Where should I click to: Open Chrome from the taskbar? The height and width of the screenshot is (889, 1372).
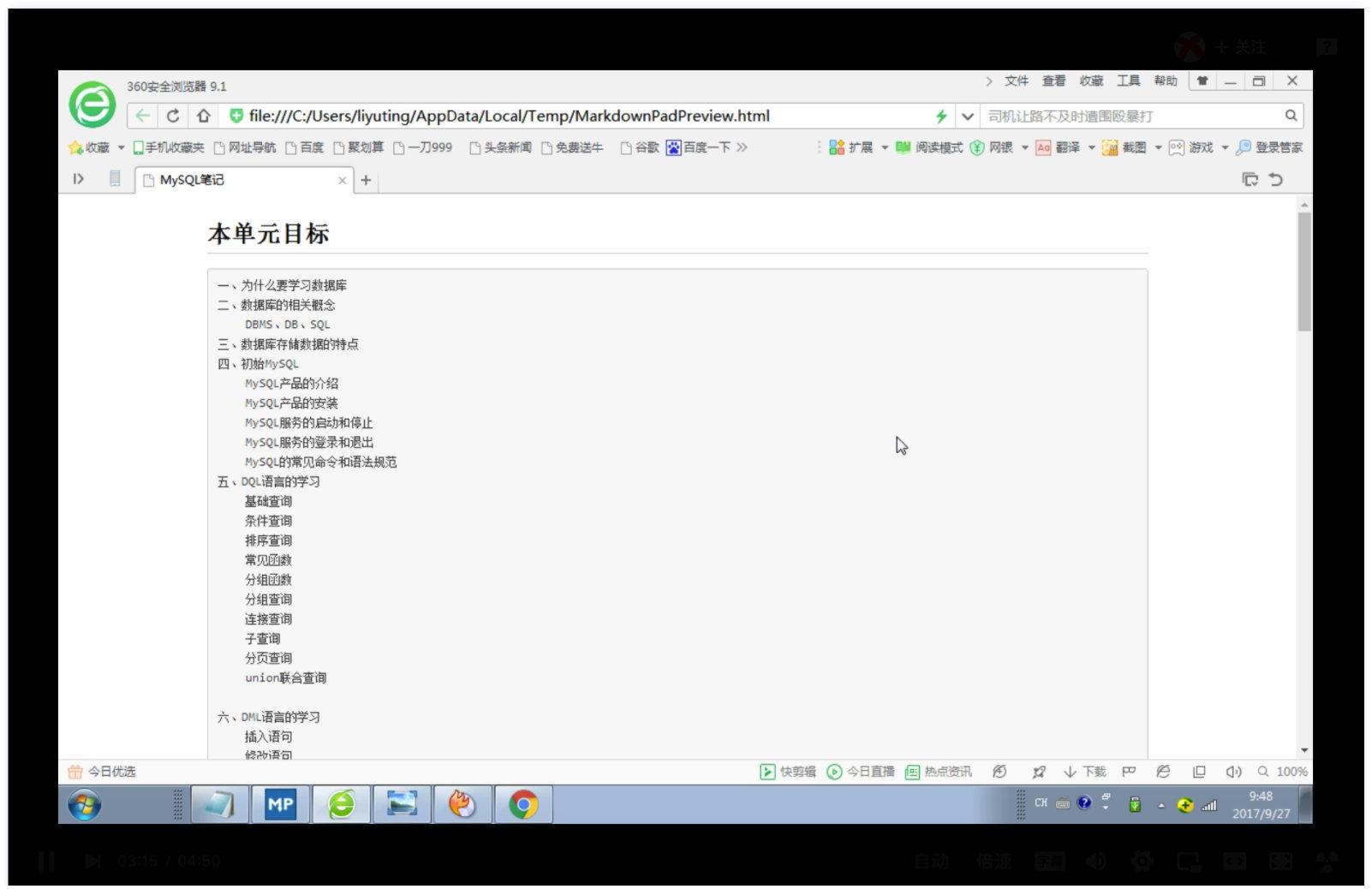pos(523,804)
